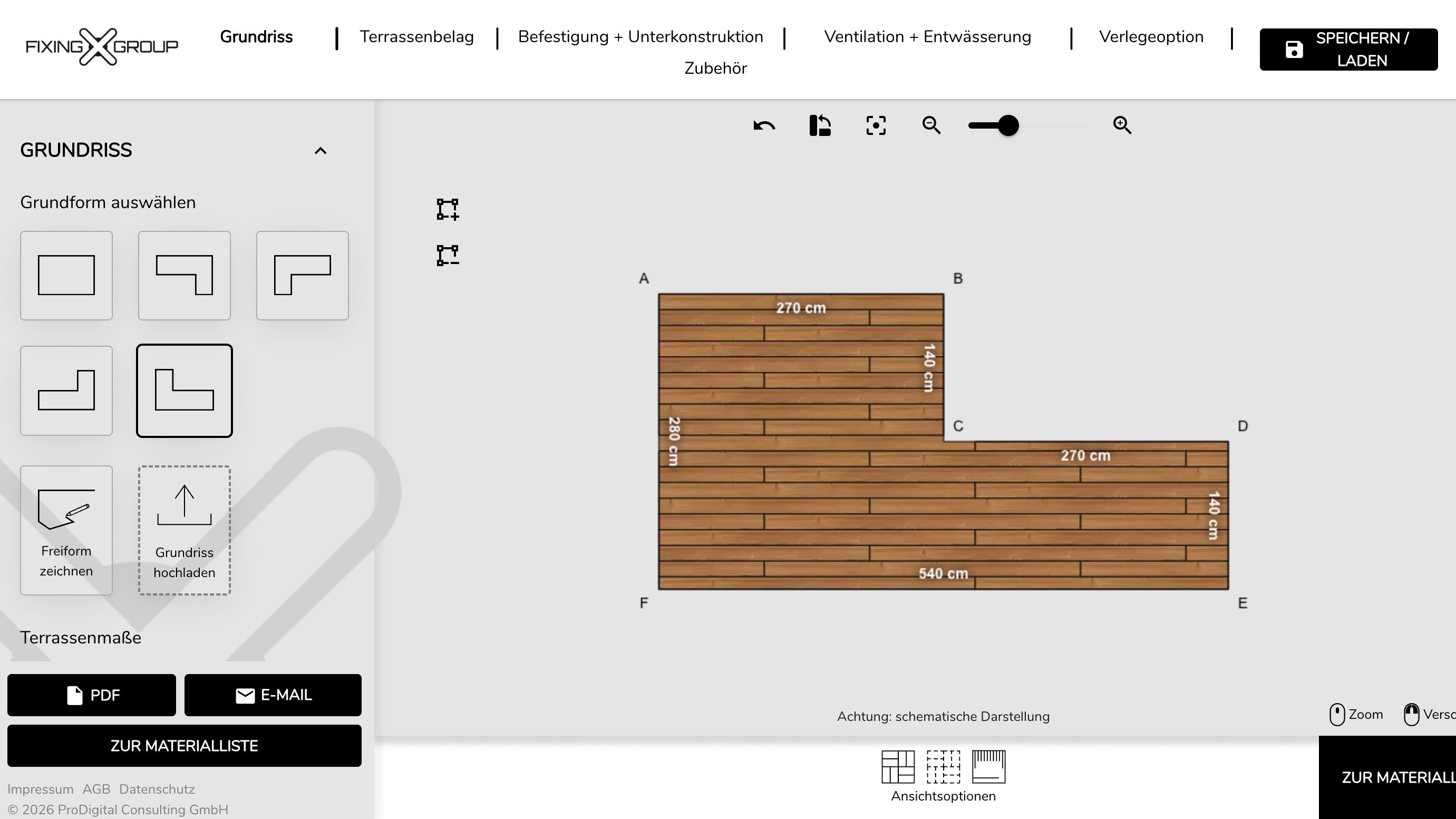Show the dashed substructure grid view
The image size is (1456, 819).
(943, 766)
